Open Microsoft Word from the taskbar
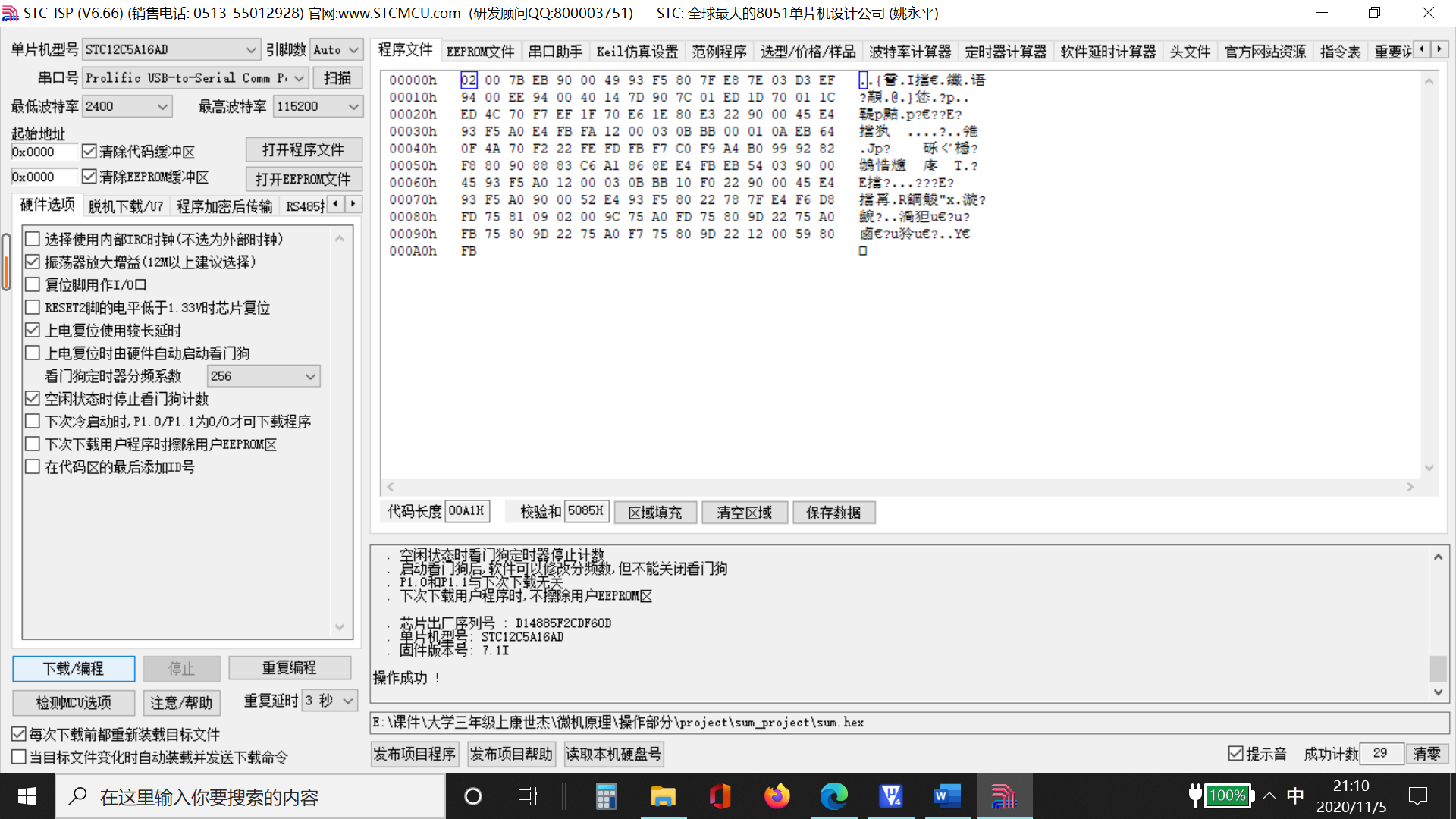The height and width of the screenshot is (819, 1456). click(947, 796)
